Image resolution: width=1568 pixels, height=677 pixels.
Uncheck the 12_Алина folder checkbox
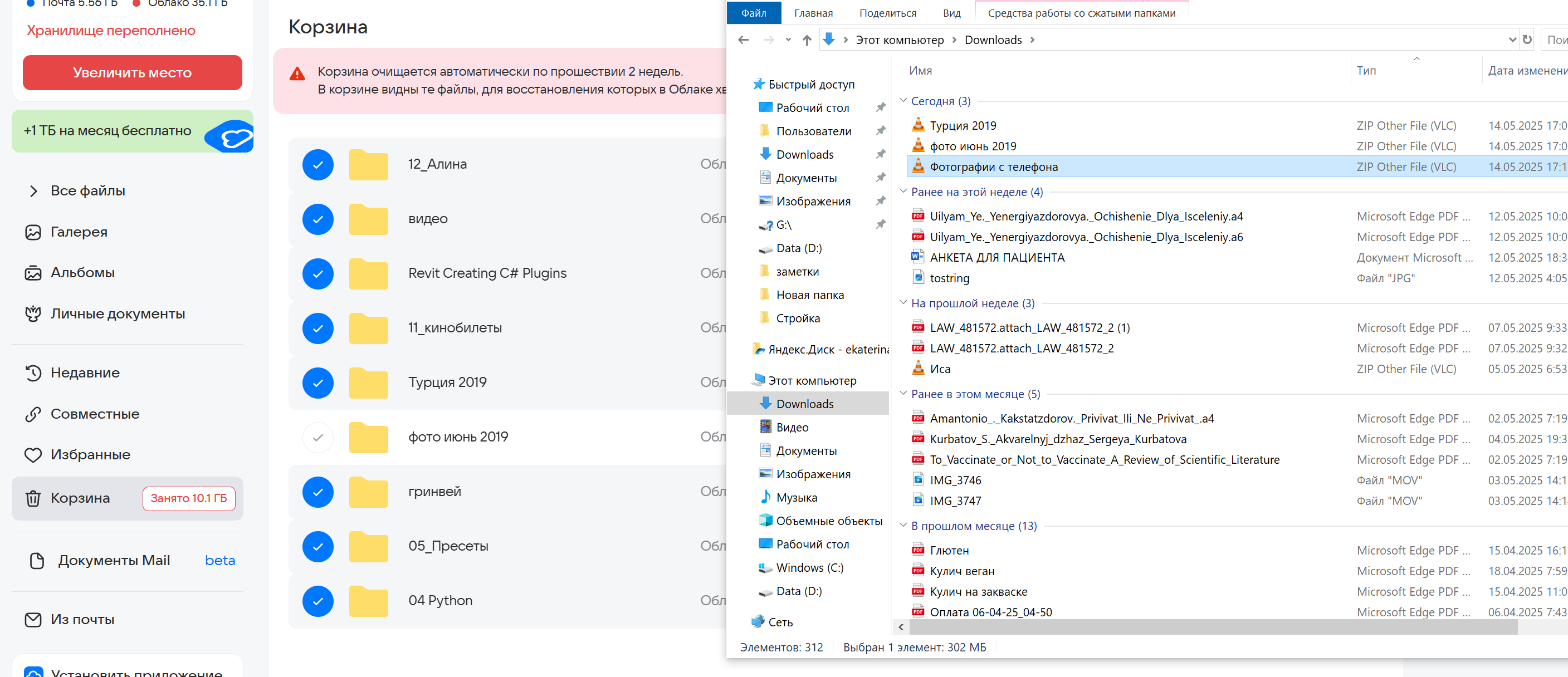point(317,164)
